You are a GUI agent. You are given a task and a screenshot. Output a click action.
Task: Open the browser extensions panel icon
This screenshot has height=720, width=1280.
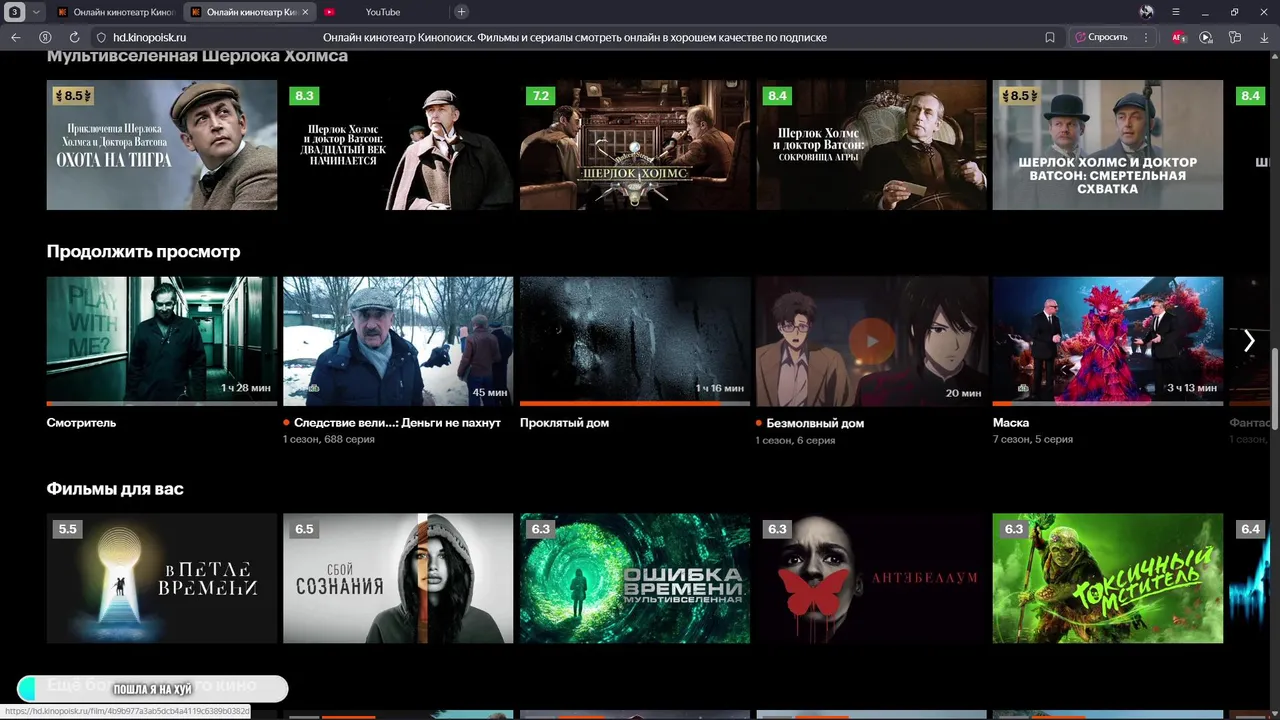coord(1235,37)
